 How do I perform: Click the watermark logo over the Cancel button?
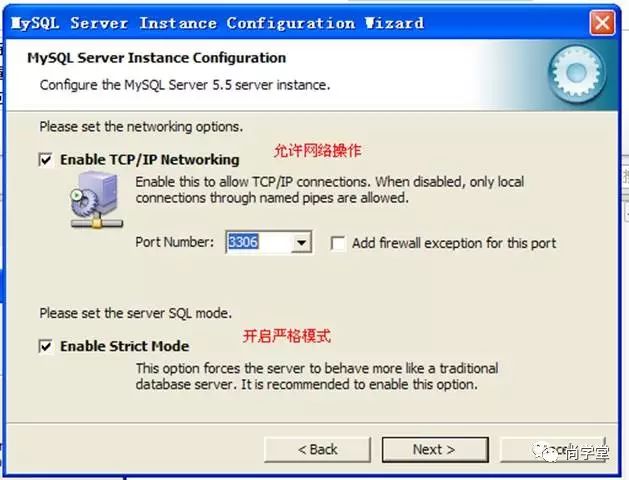pyautogui.click(x=571, y=452)
